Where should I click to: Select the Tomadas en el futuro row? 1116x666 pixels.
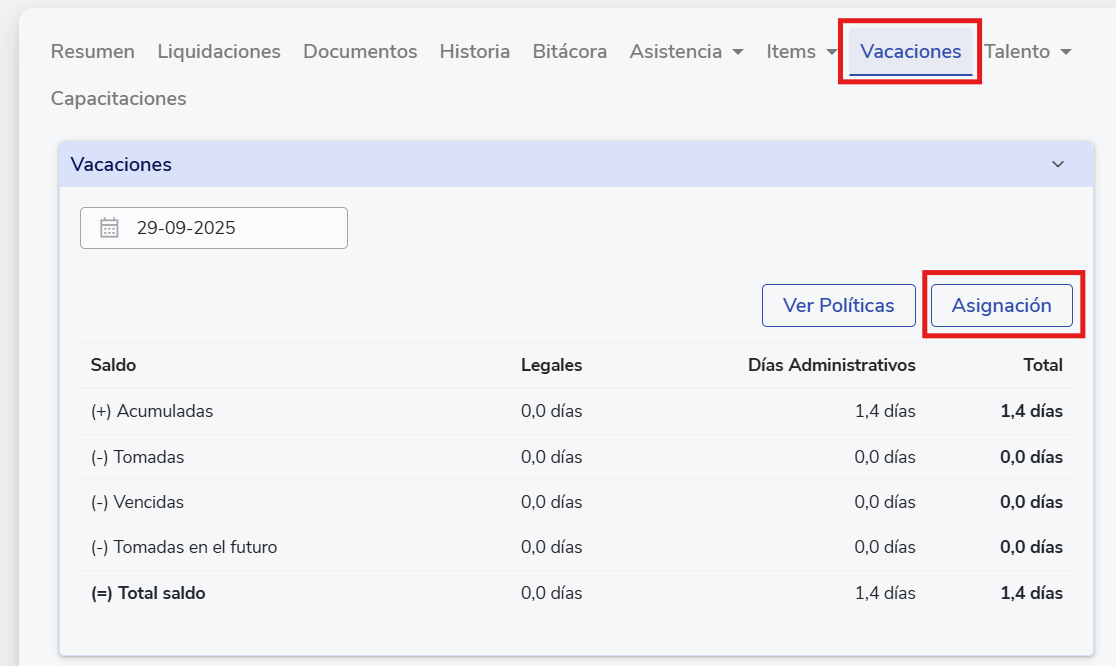[184, 547]
